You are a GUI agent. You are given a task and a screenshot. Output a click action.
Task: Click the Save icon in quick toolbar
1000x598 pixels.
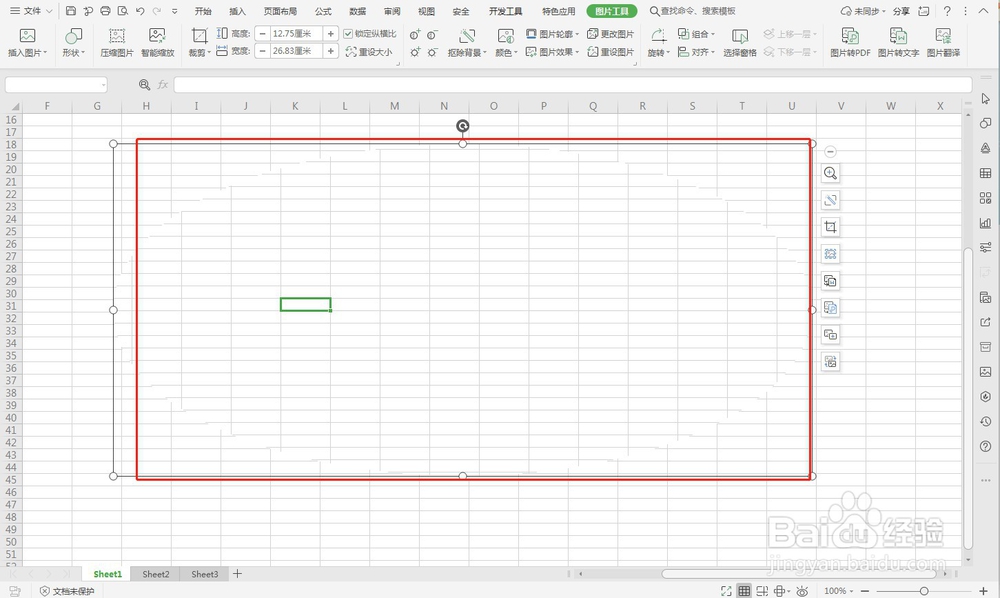point(71,11)
